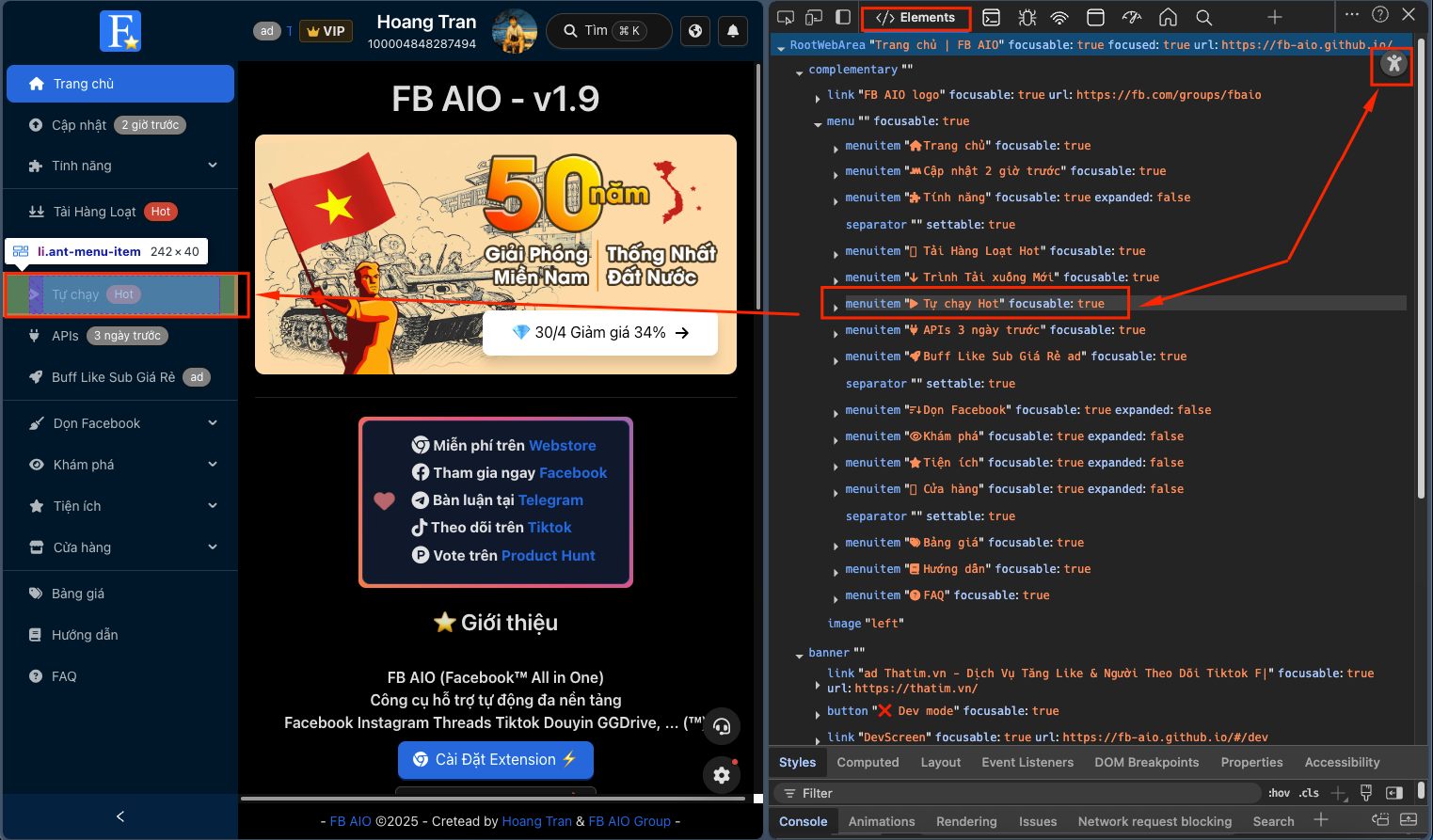Open the language globe button
The image size is (1433, 840).
click(x=695, y=31)
